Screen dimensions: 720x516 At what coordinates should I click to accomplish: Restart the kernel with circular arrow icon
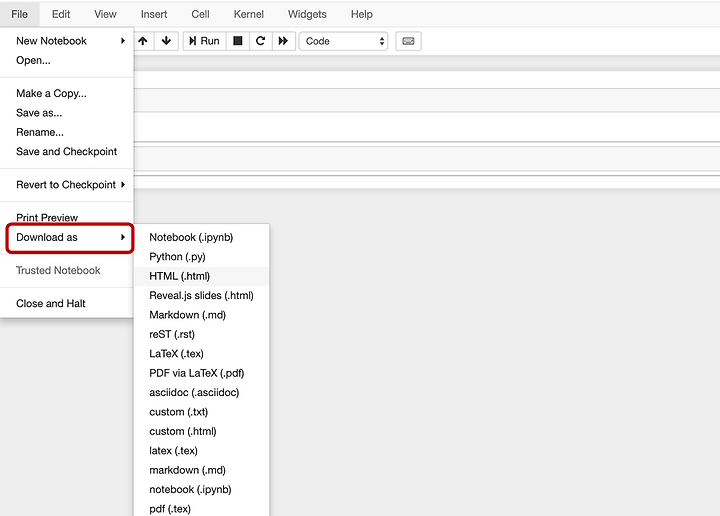pos(260,41)
